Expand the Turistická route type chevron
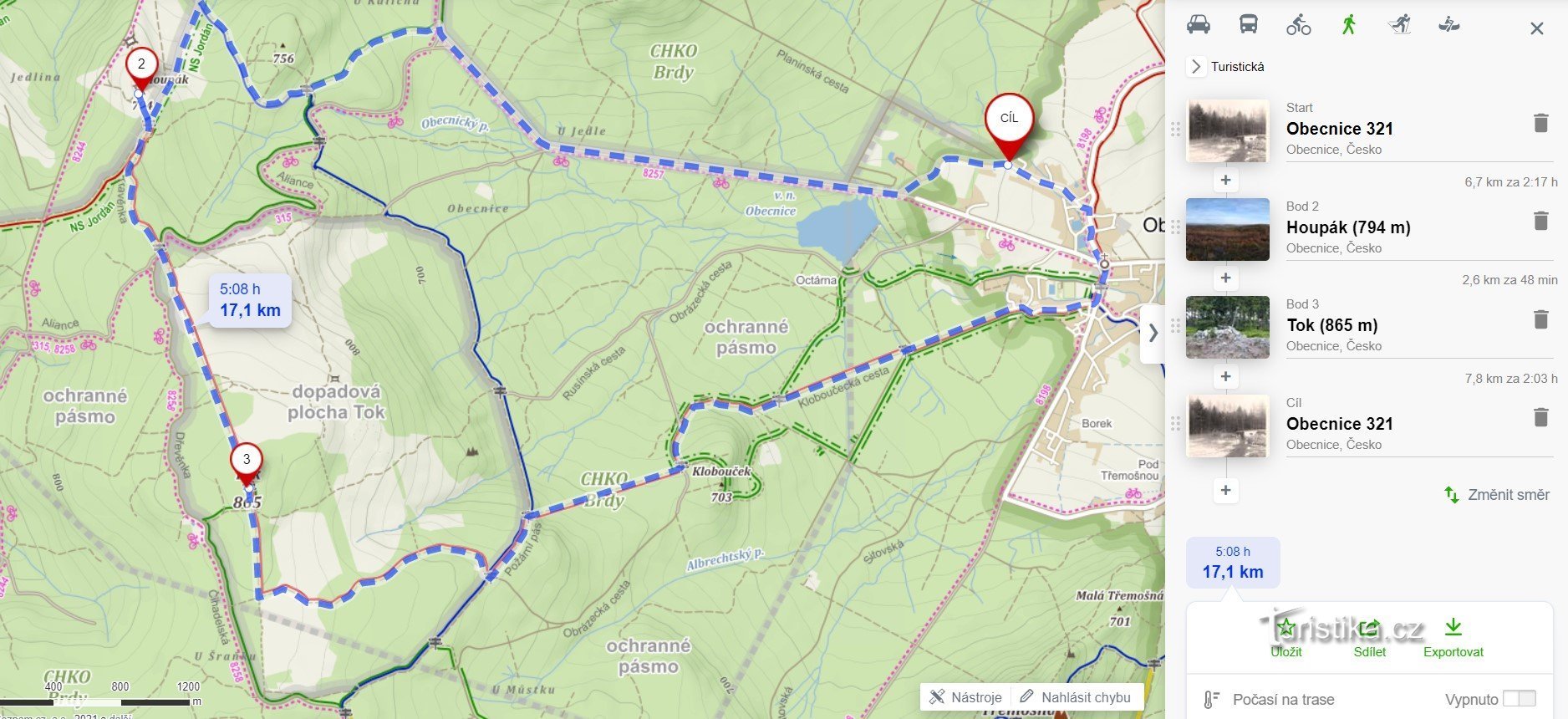 tap(1196, 66)
